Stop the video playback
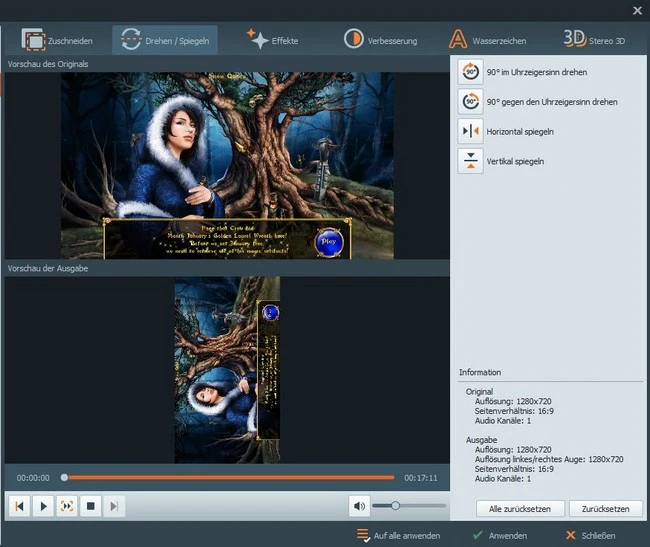Image resolution: width=650 pixels, height=547 pixels. 90,506
